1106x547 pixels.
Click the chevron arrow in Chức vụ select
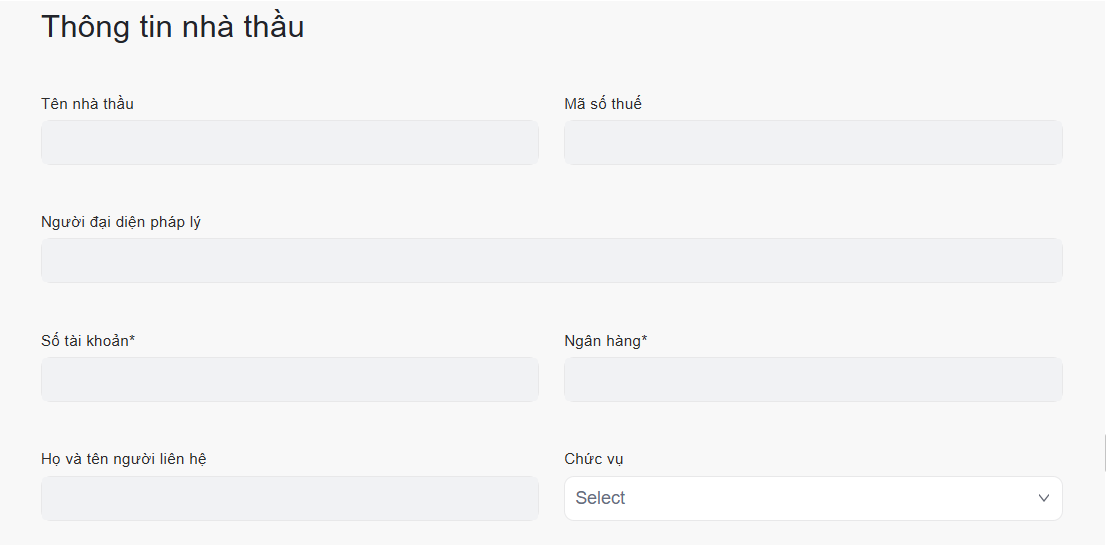tap(1044, 498)
